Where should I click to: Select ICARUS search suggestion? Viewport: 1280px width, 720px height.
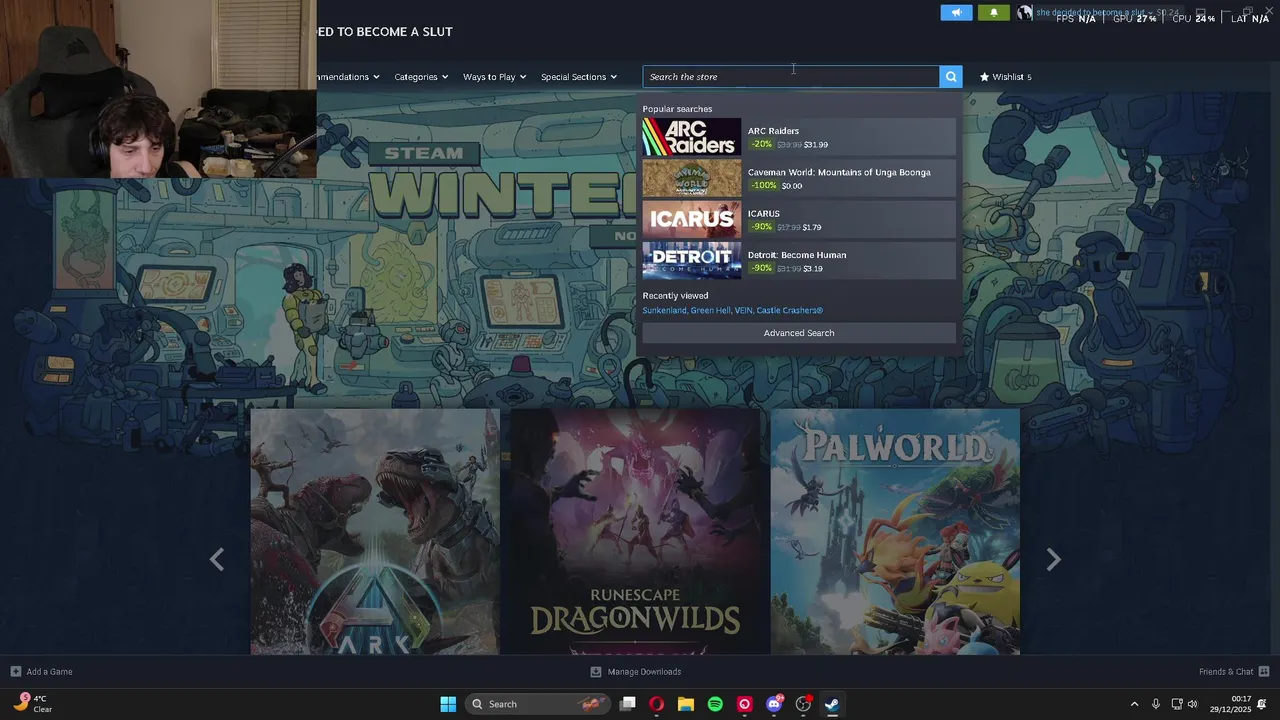click(x=799, y=220)
